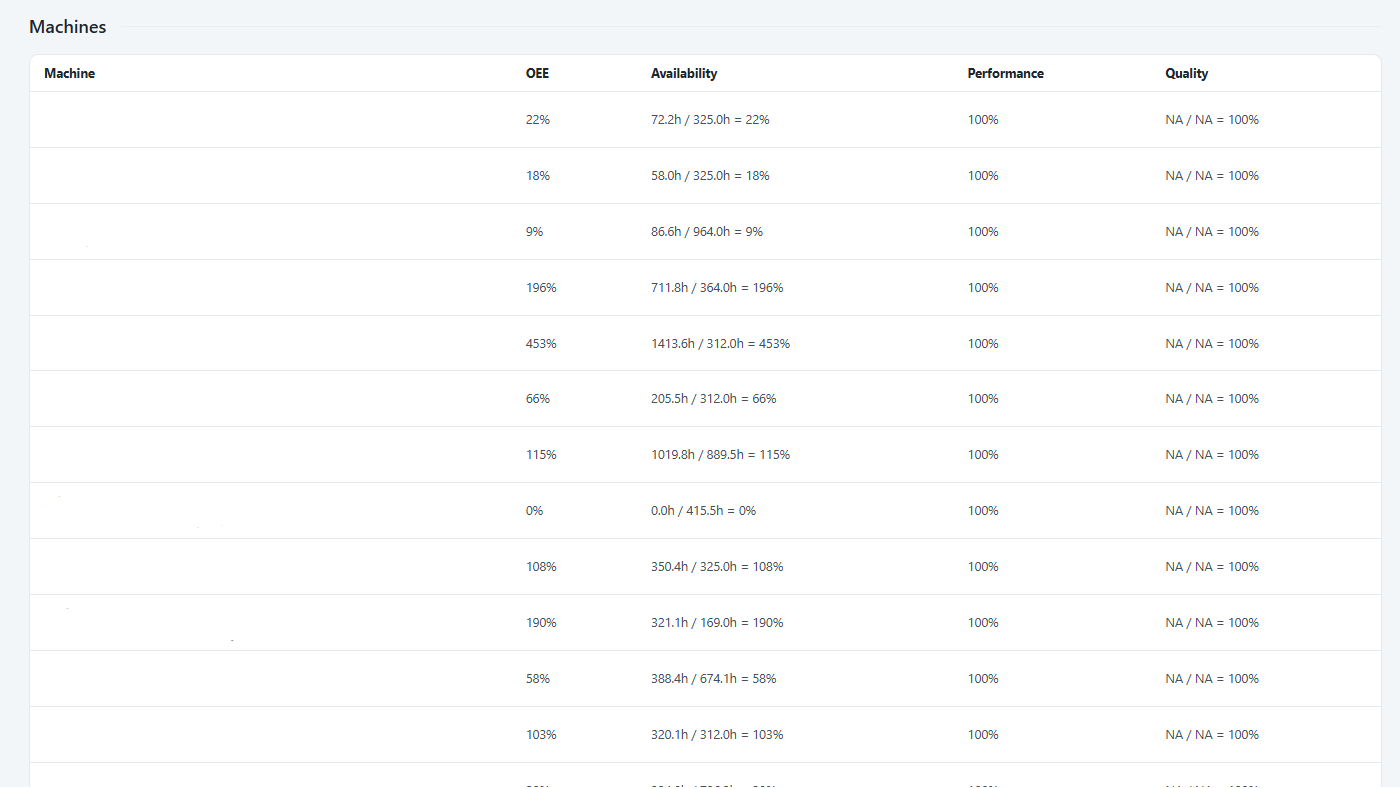
Task: Click availability cell 72.2h / 325.0h = 22%
Action: click(x=709, y=120)
